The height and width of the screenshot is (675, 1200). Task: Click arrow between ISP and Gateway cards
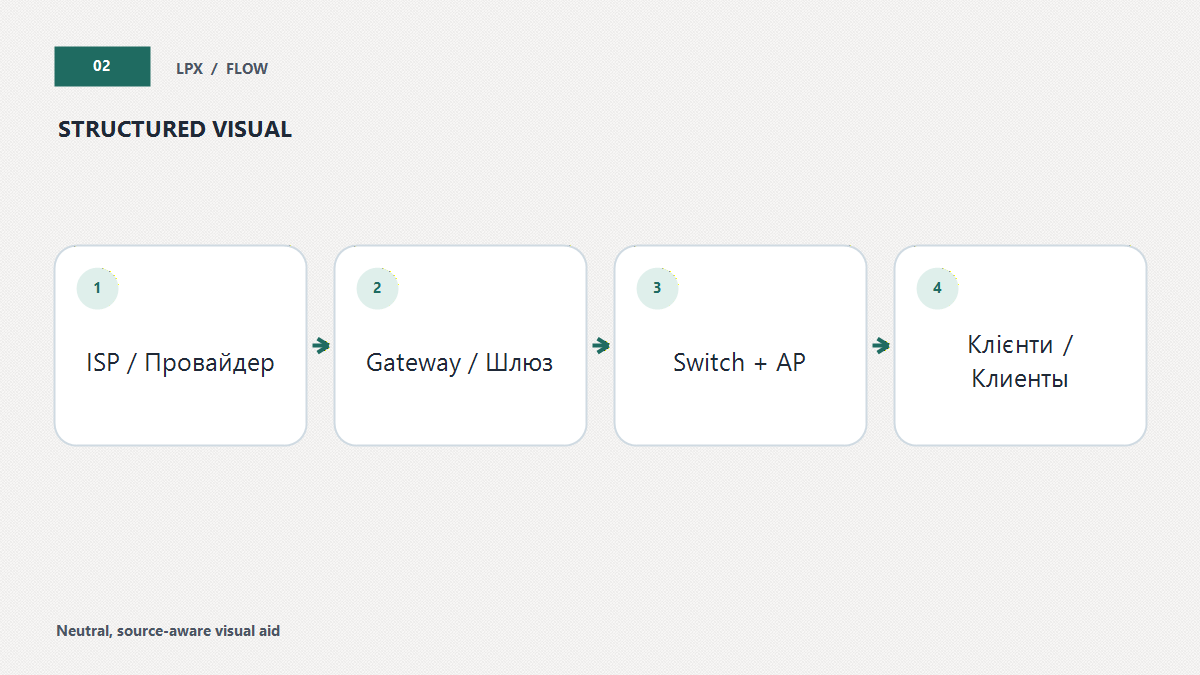tap(321, 346)
